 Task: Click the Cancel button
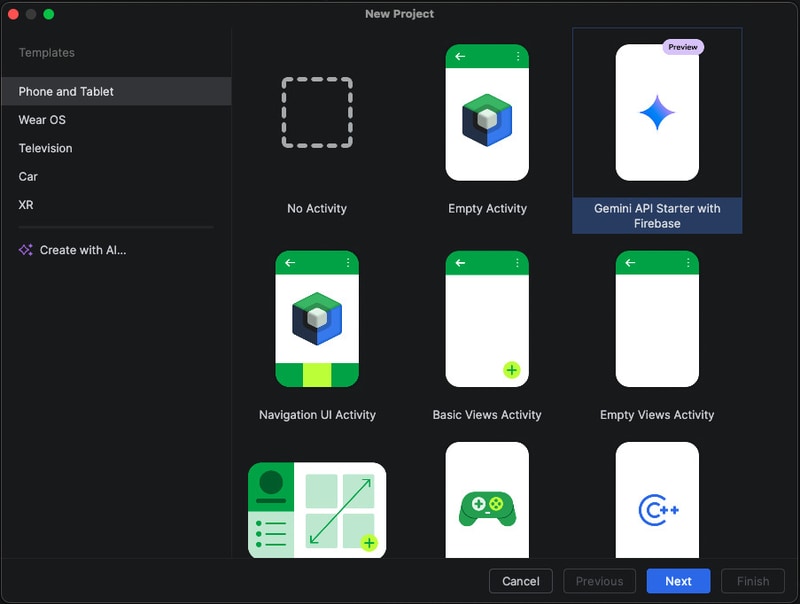(520, 581)
